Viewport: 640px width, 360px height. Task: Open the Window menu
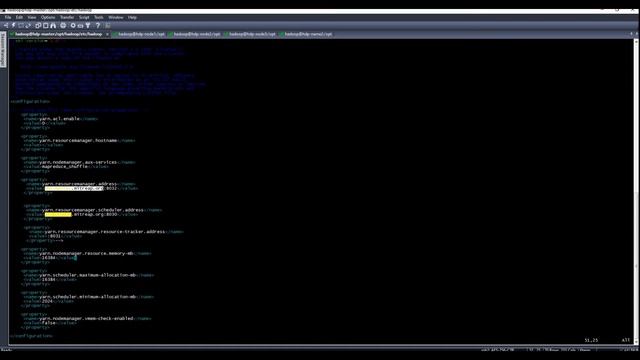(x=116, y=18)
